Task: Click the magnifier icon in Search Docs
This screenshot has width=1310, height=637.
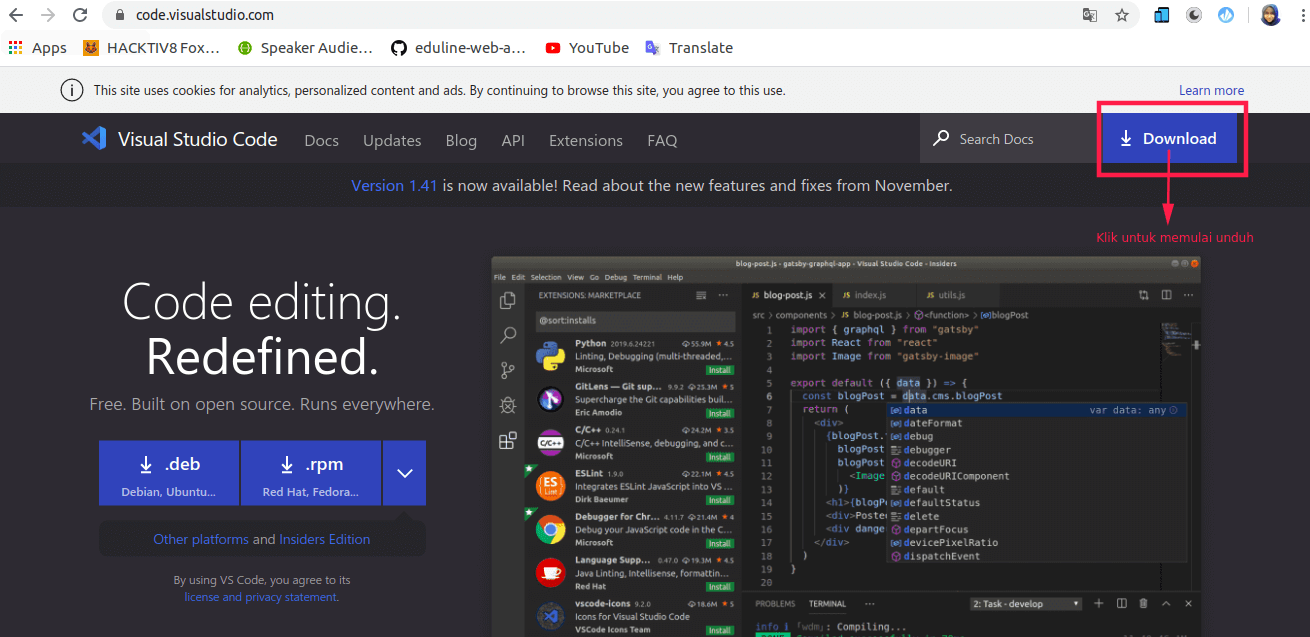Action: [941, 139]
